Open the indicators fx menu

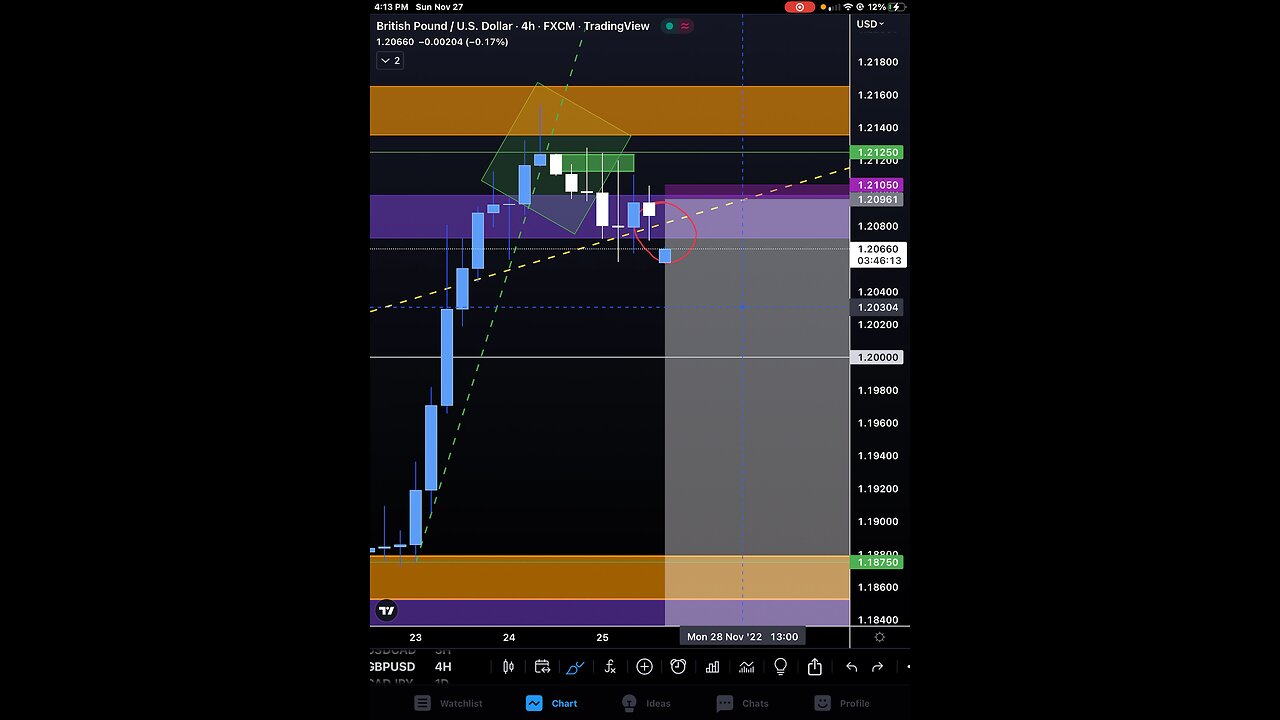(x=610, y=667)
